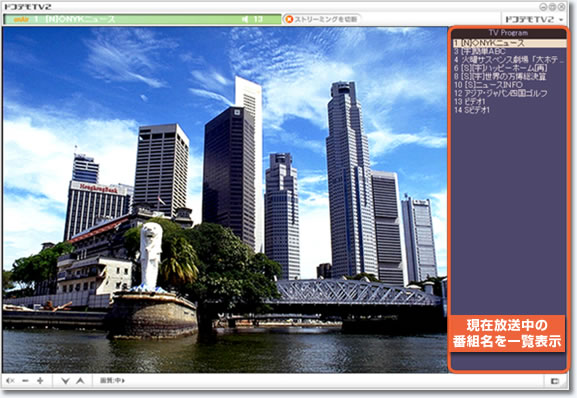Lower volume with the minus button

tap(25, 381)
